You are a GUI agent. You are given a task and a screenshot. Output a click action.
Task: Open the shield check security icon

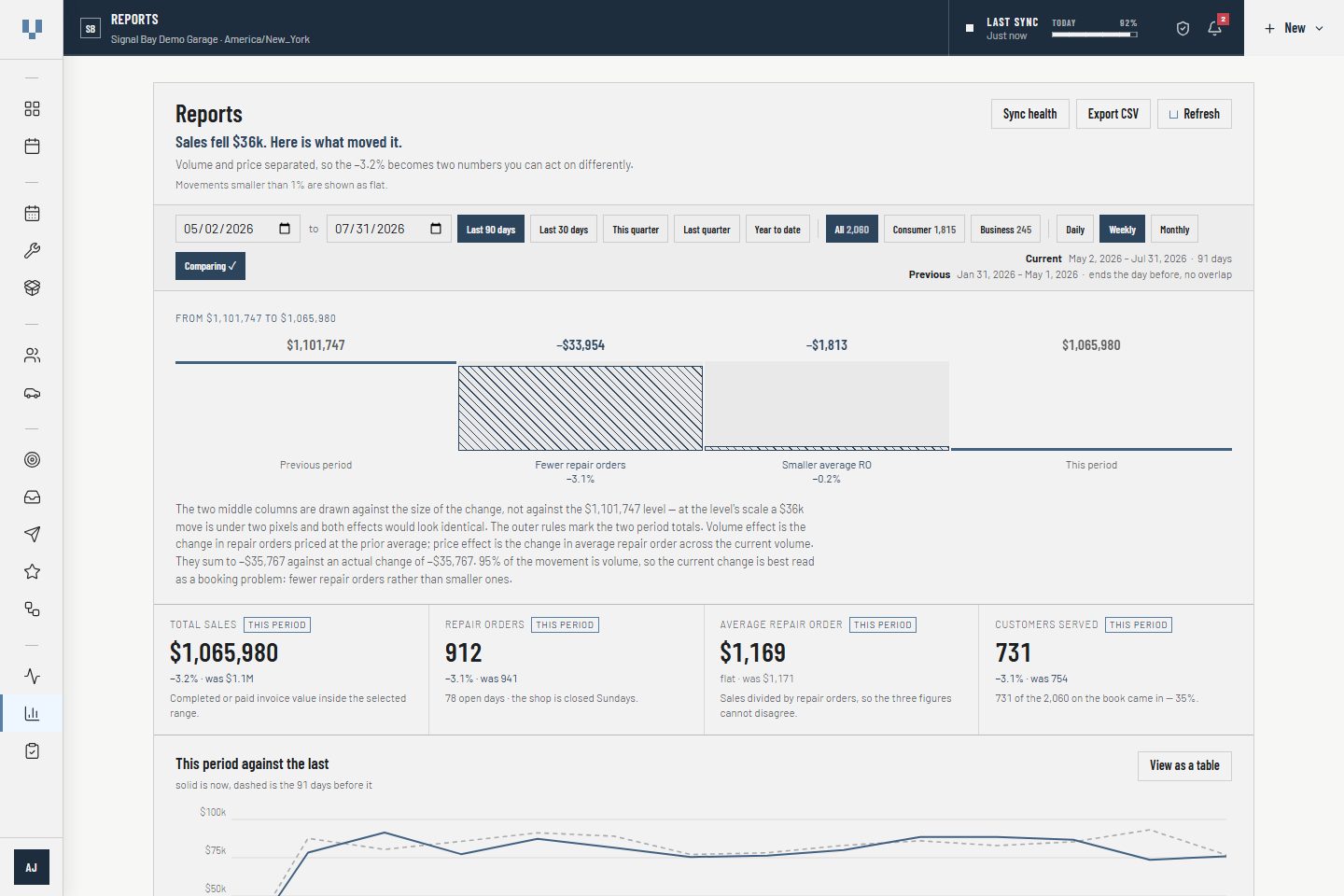pos(1183,29)
